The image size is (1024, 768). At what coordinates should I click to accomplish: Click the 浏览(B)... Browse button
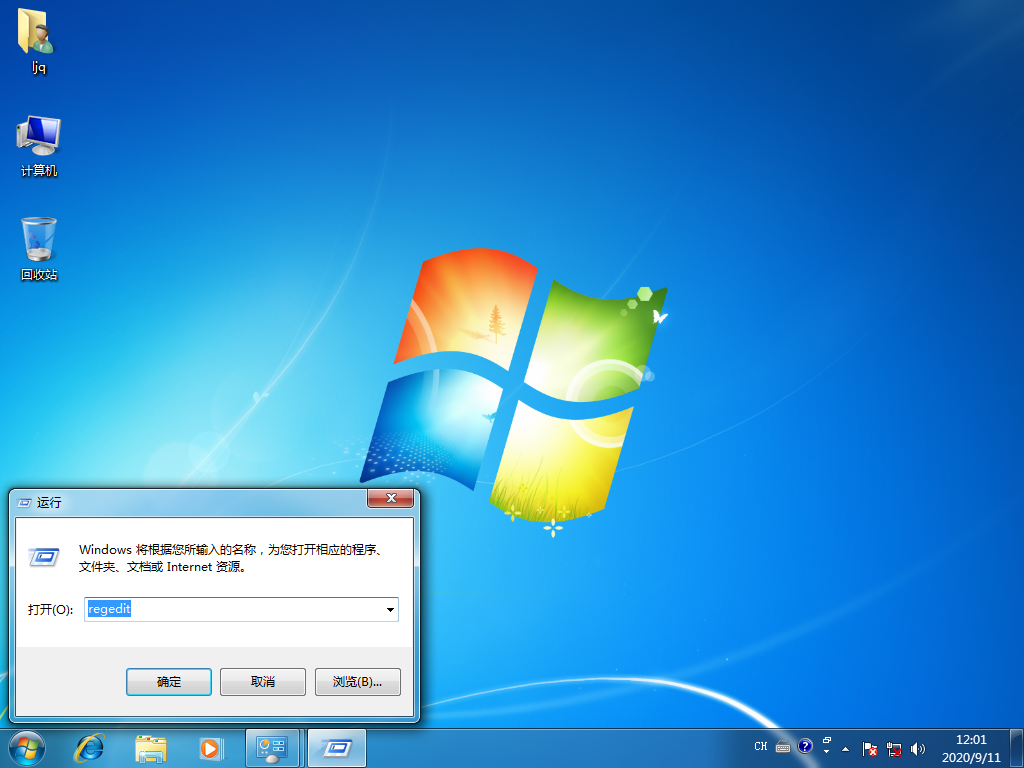[x=357, y=682]
